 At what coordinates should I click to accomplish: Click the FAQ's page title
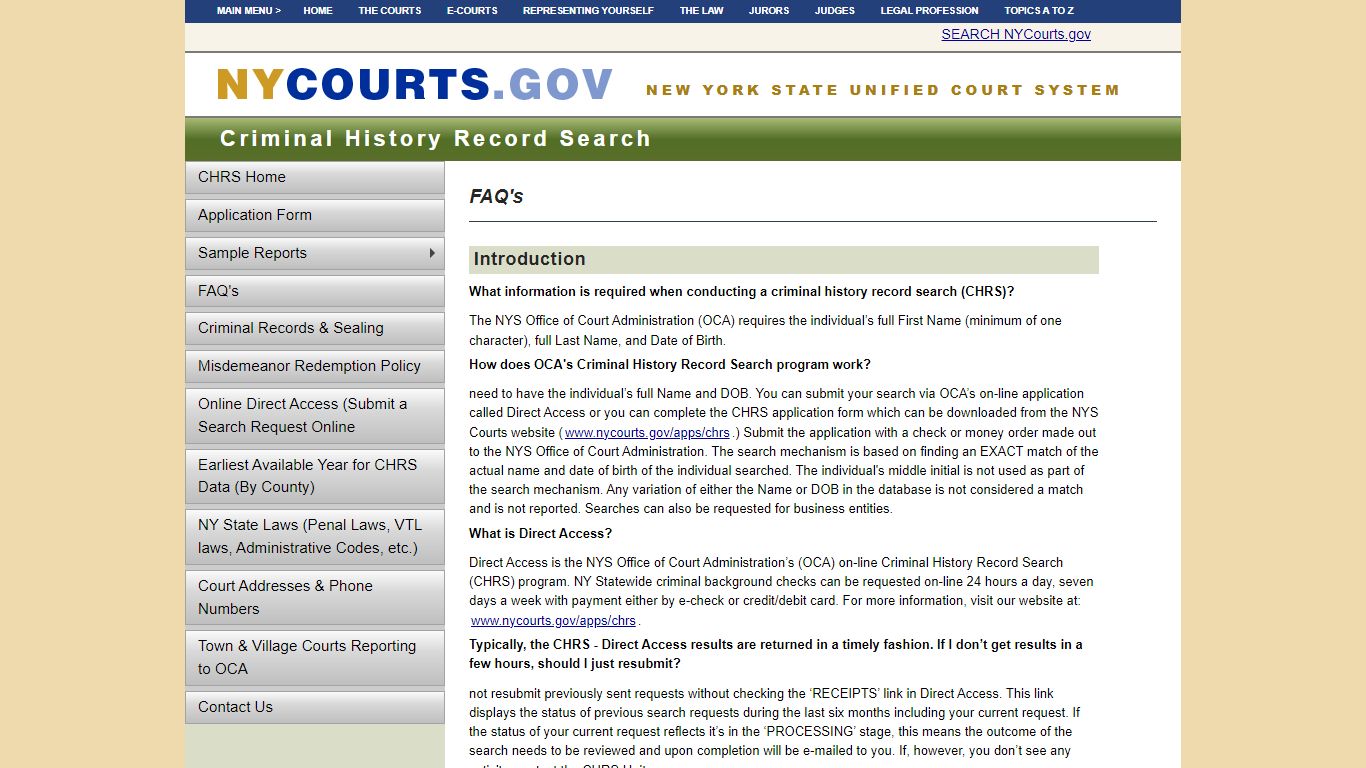[497, 196]
